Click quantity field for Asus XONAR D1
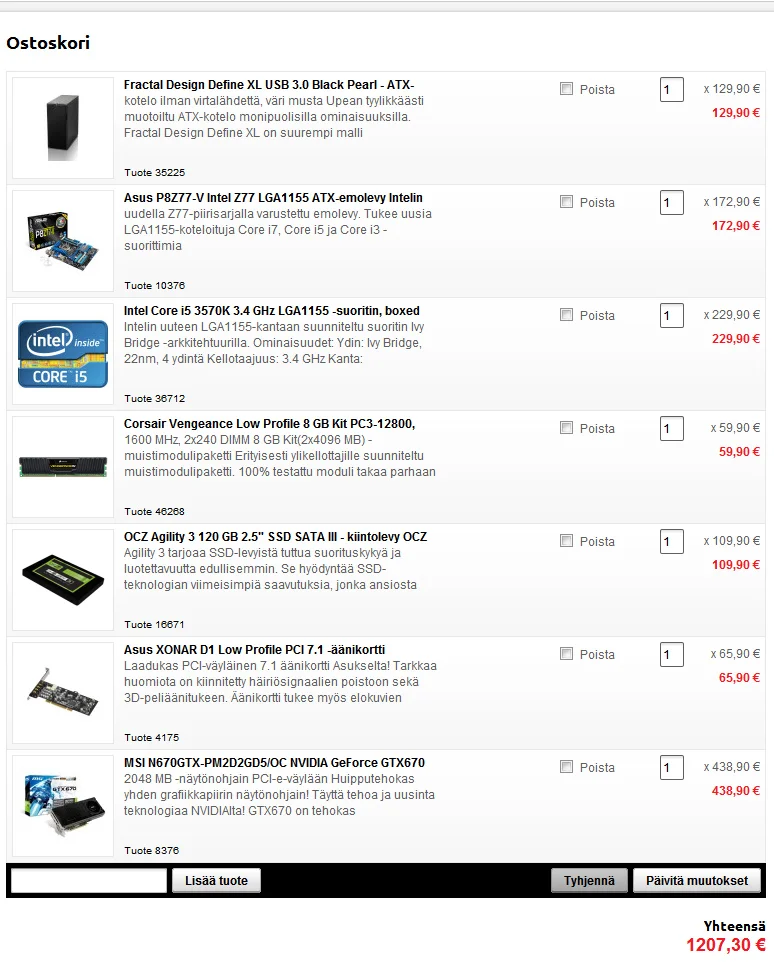This screenshot has width=774, height=962. (672, 654)
